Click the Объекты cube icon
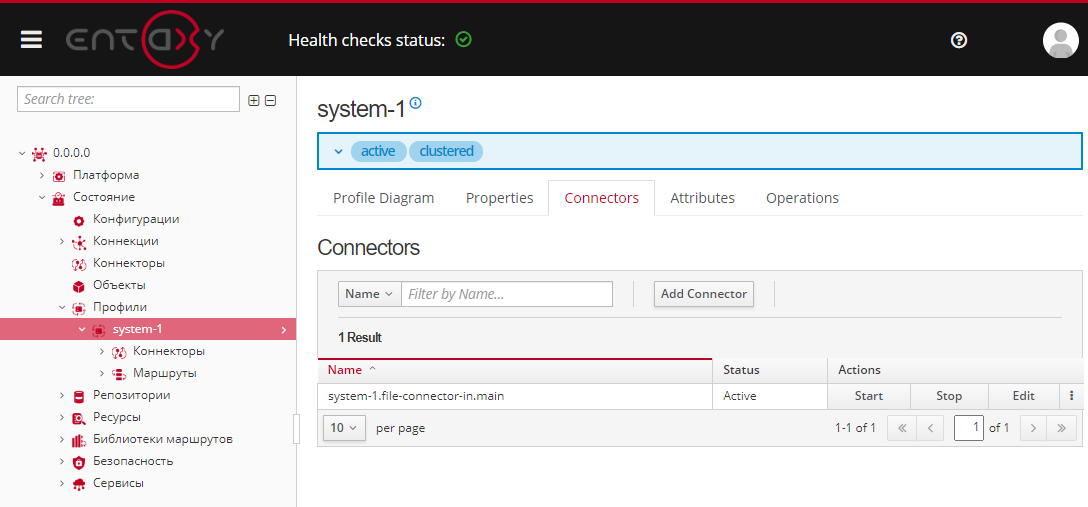The height and width of the screenshot is (507, 1088). [x=79, y=286]
